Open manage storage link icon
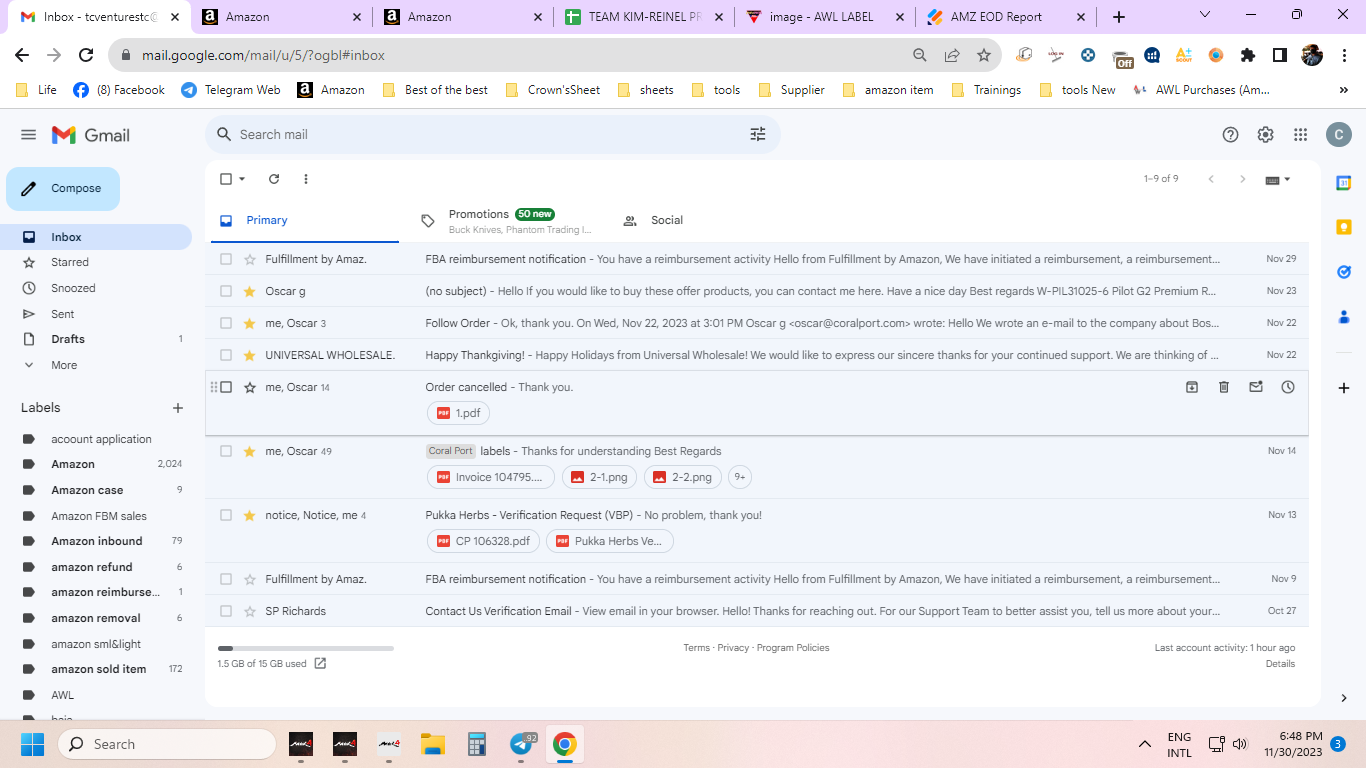The width and height of the screenshot is (1366, 768). 320,663
